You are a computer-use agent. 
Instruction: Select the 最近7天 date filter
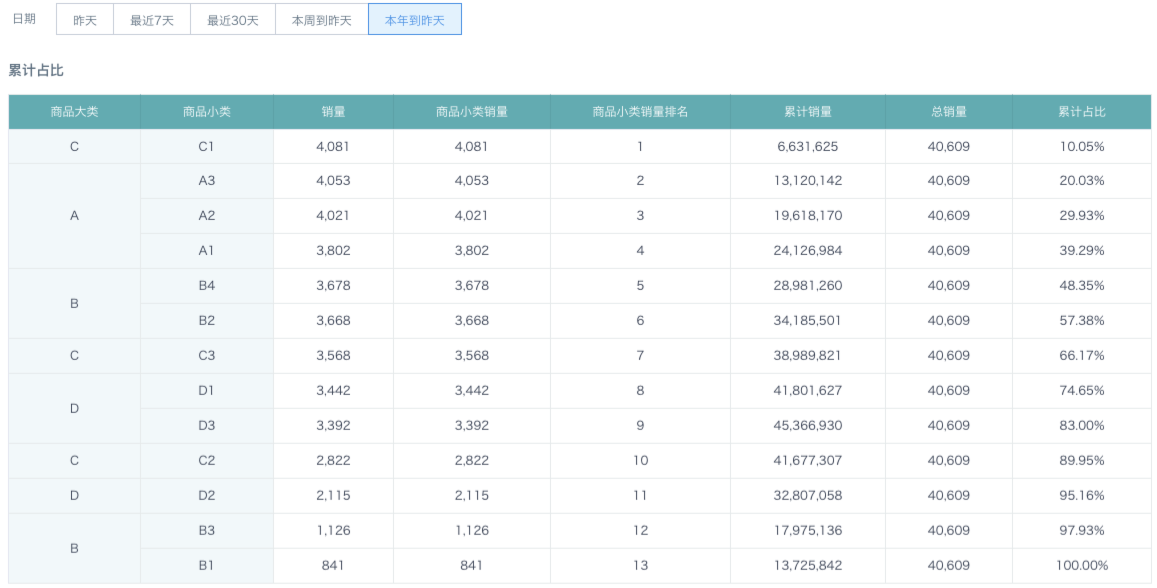tap(152, 20)
